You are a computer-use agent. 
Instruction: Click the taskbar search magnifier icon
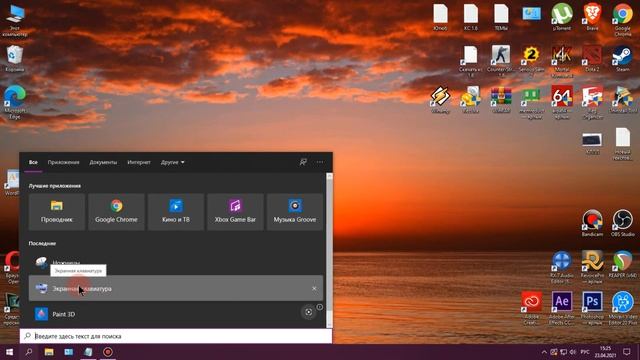29,352
